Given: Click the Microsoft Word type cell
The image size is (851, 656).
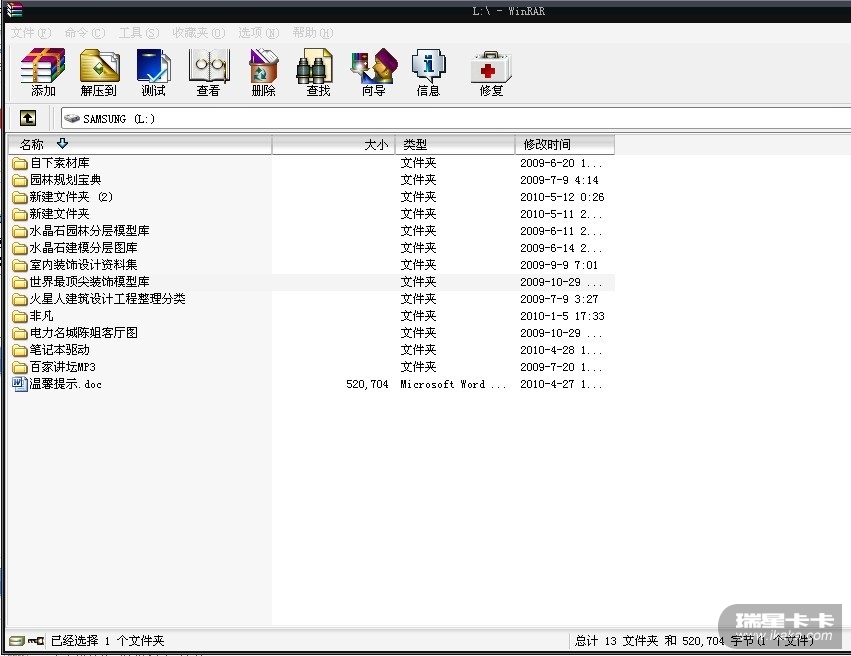Looking at the screenshot, I should (453, 384).
